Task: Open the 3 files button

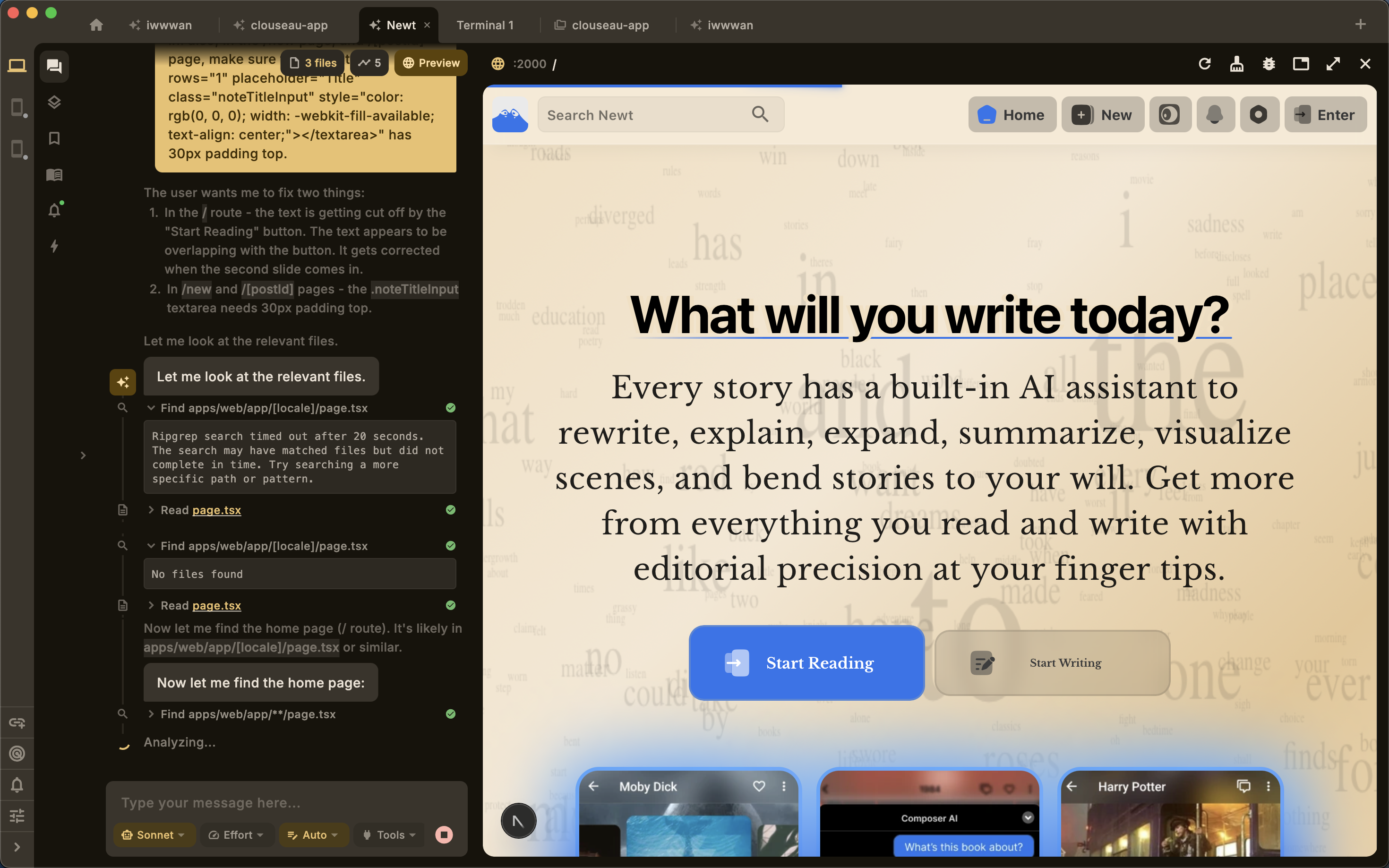Action: (313, 62)
